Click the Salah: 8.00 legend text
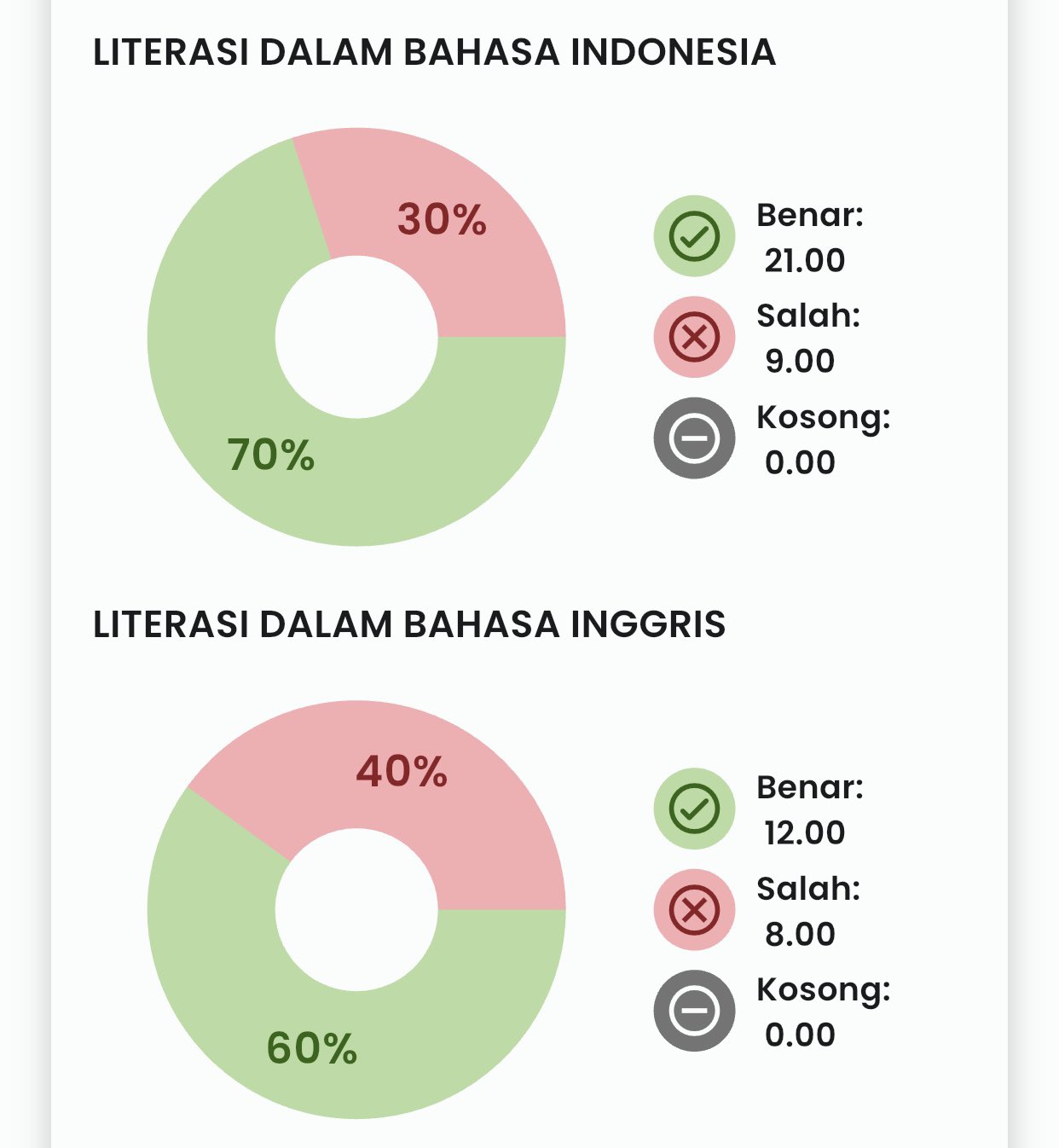Viewport: 1059px width, 1148px height. pos(807,911)
